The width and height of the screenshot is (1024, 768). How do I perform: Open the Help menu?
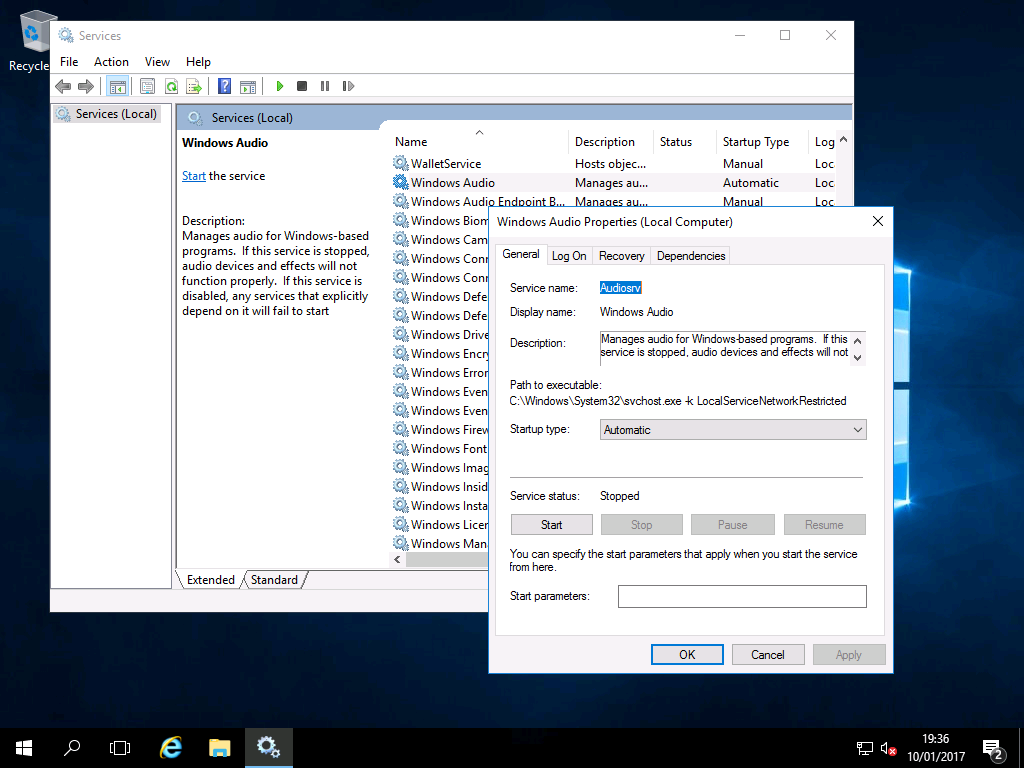click(198, 62)
